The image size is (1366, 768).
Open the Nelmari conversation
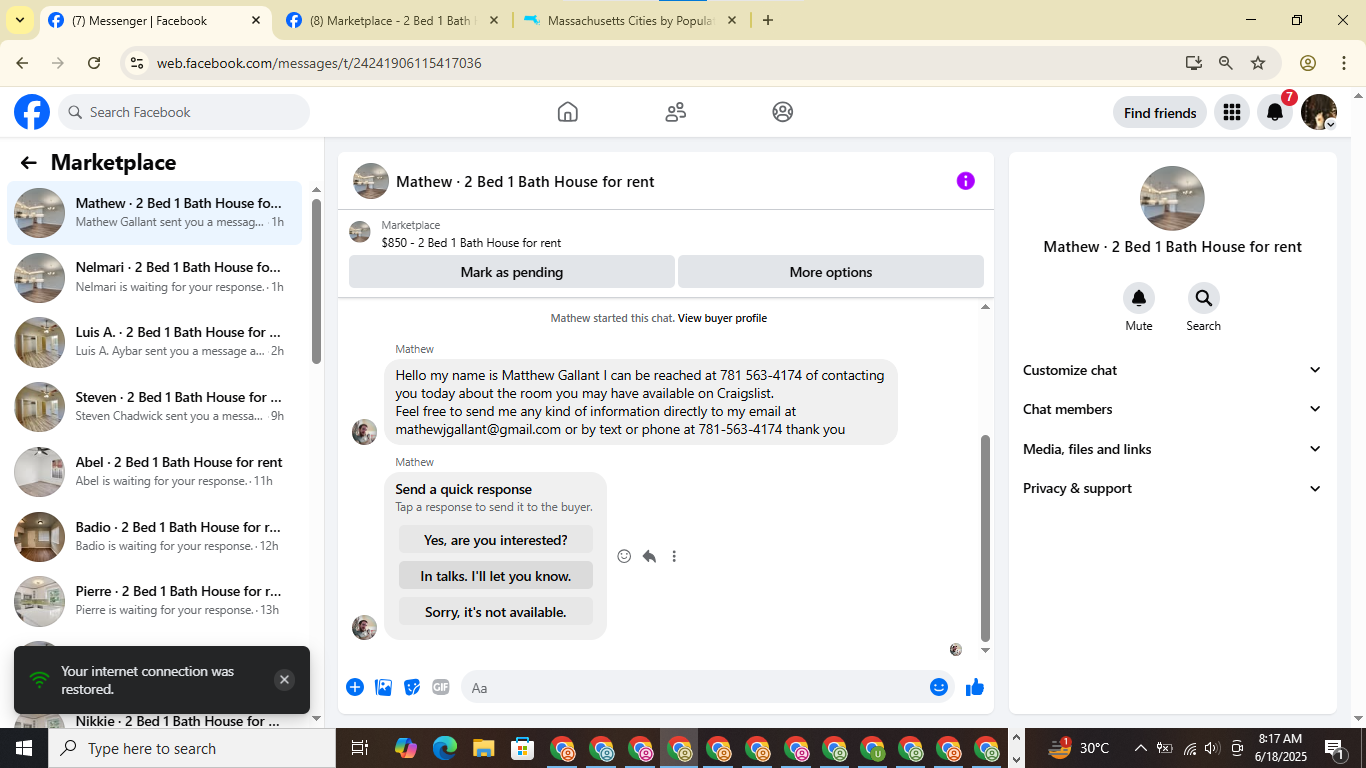pyautogui.click(x=155, y=277)
